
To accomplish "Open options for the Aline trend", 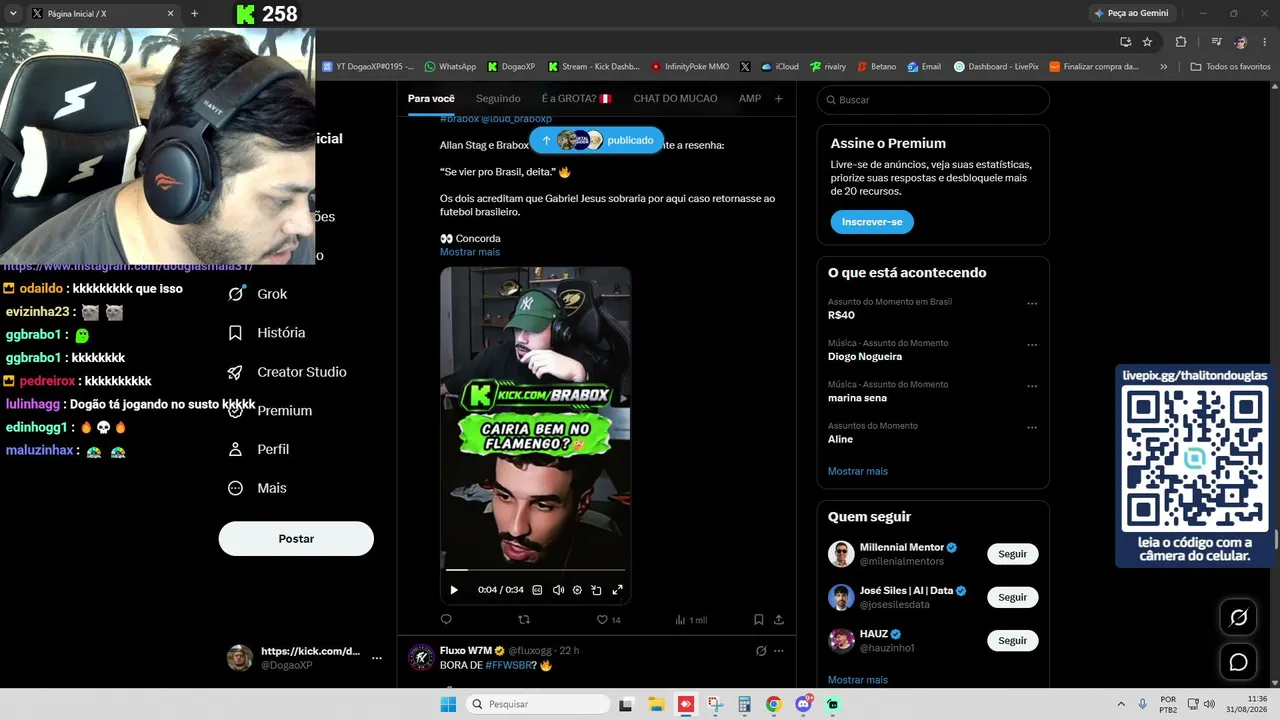I will [x=1032, y=428].
